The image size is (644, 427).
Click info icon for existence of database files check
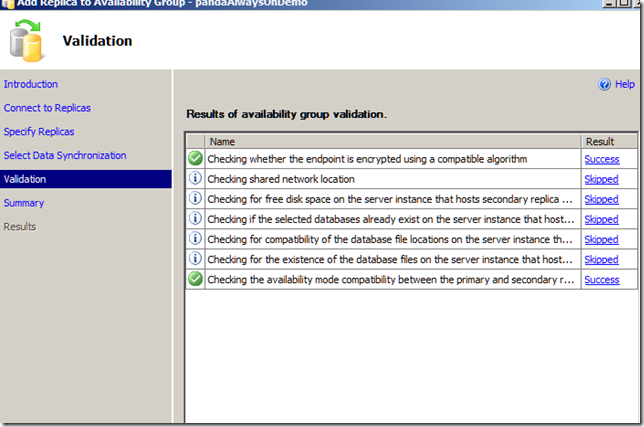pos(196,259)
